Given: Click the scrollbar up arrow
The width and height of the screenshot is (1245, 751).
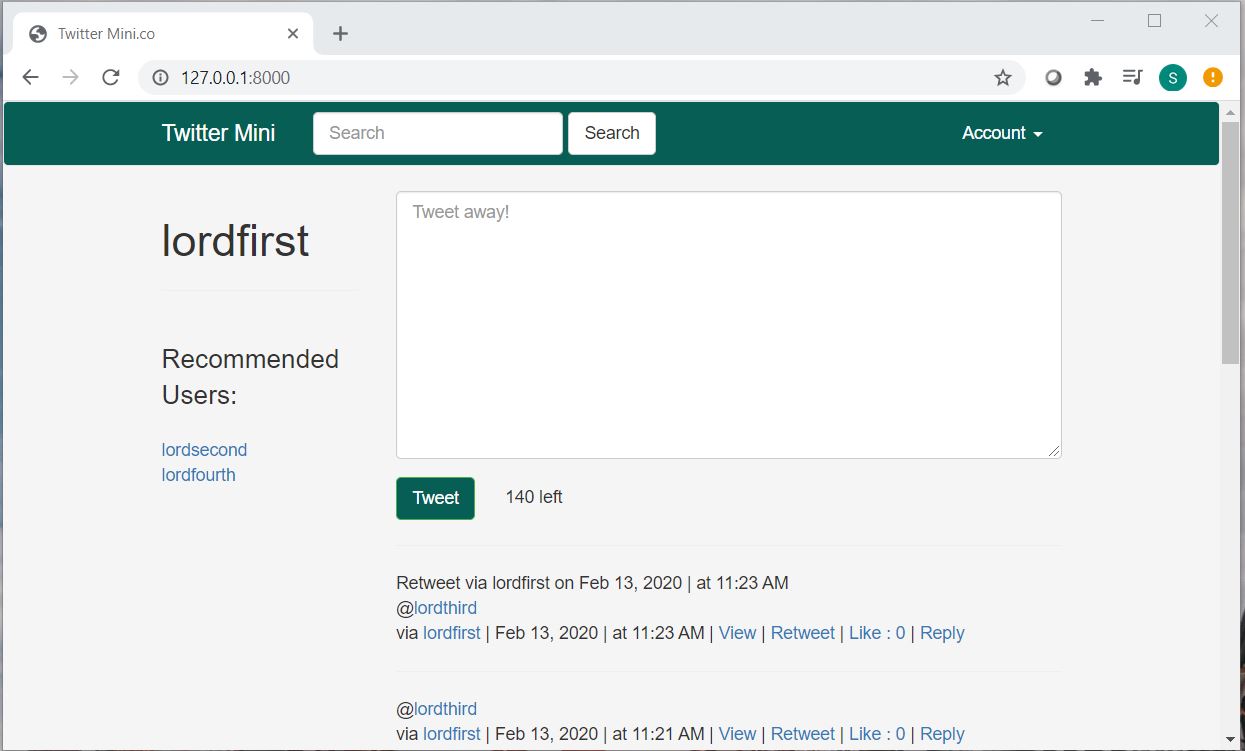Looking at the screenshot, I should [1231, 111].
